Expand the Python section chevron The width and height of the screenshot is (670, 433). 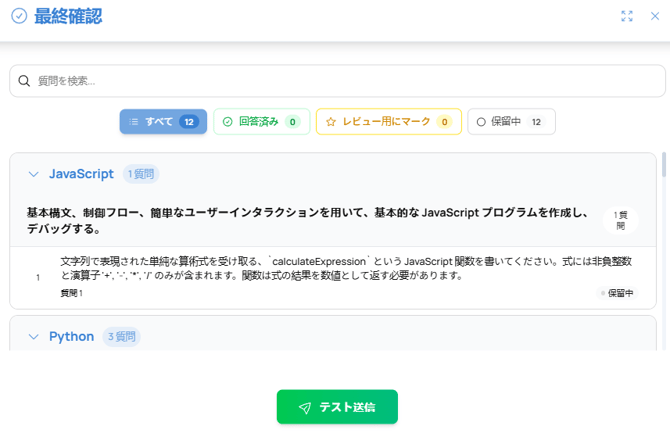(x=34, y=337)
